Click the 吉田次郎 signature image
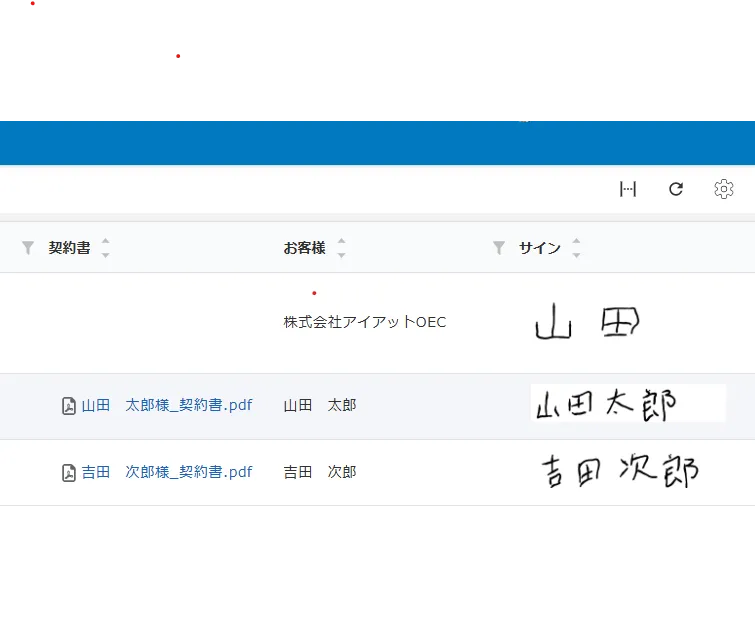The image size is (755, 625). tap(620, 470)
